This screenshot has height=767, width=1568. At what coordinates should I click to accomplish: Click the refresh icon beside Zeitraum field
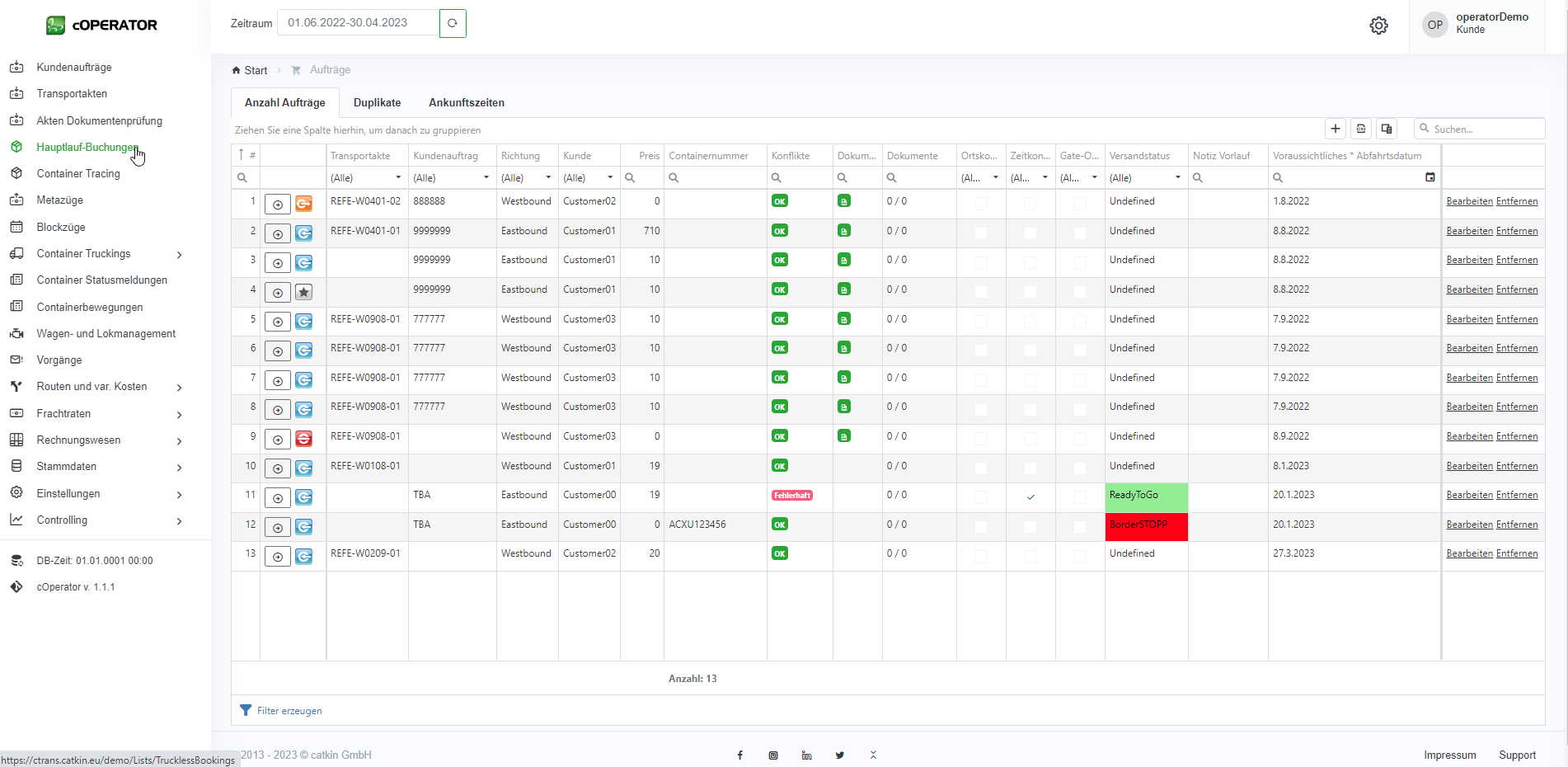coord(453,23)
